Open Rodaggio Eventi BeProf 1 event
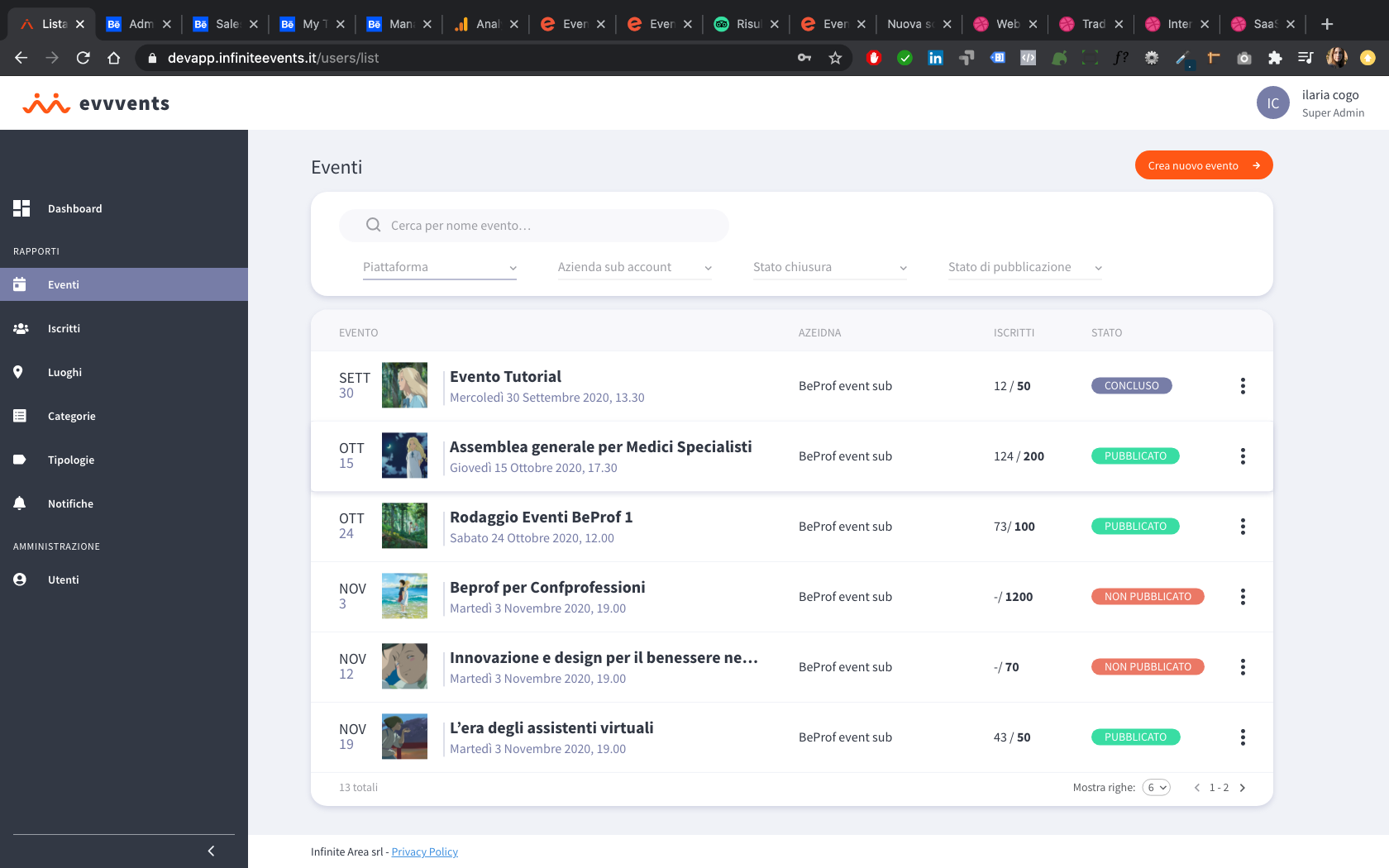Image resolution: width=1389 pixels, height=868 pixels. [x=541, y=517]
